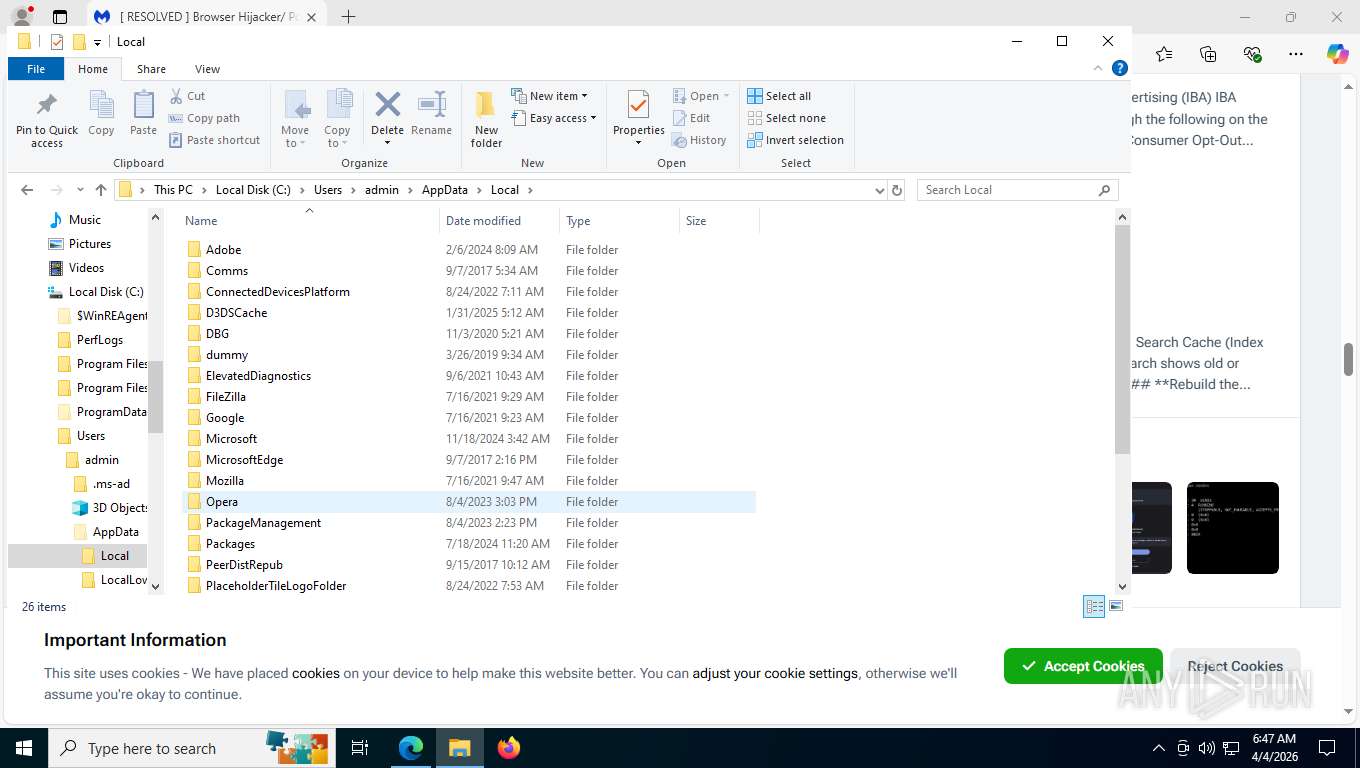The height and width of the screenshot is (768, 1360).
Task: Rename the selected folder
Action: 431,113
